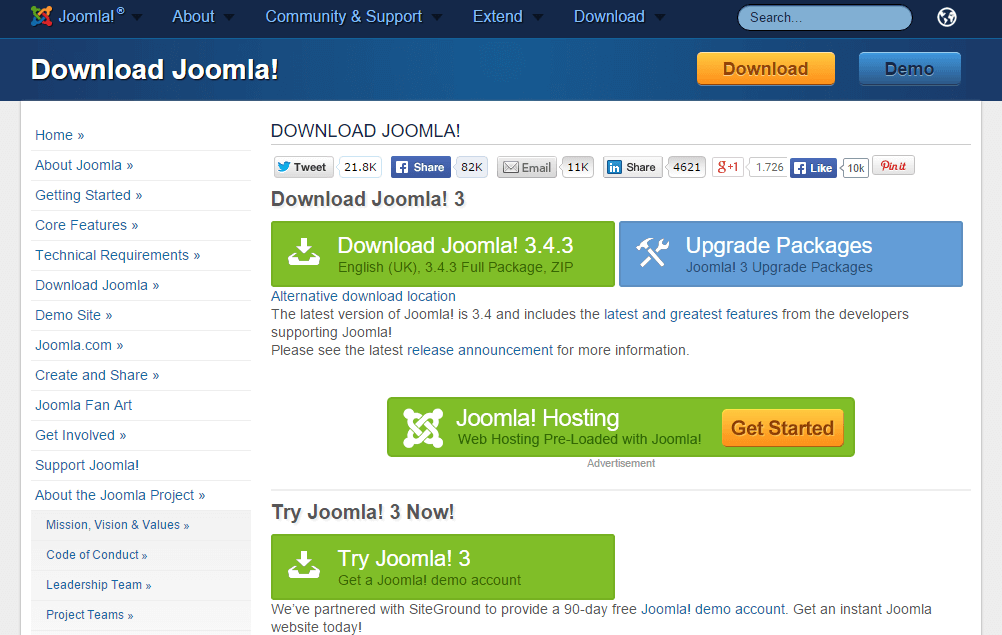Expand the Community & Support dropdown
The image size is (1002, 635).
pyautogui.click(x=345, y=16)
